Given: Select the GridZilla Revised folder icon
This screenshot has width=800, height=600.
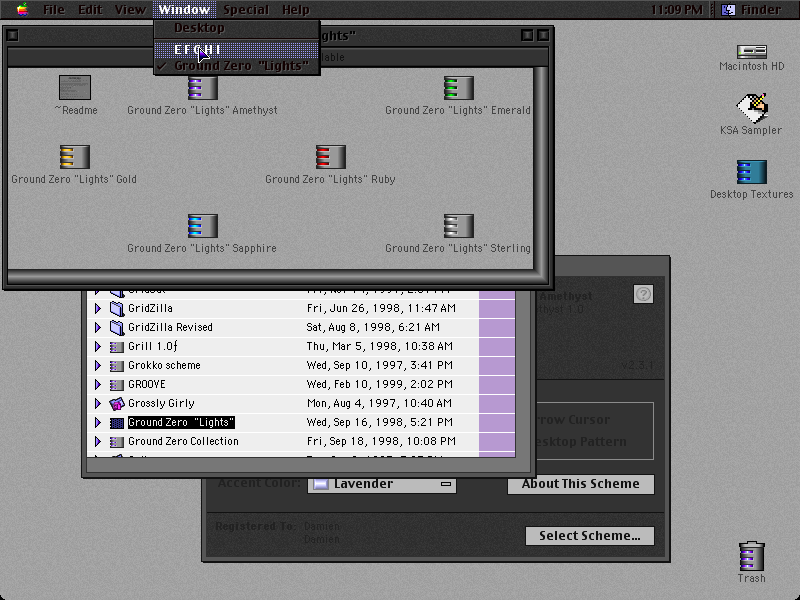Looking at the screenshot, I should [117, 327].
